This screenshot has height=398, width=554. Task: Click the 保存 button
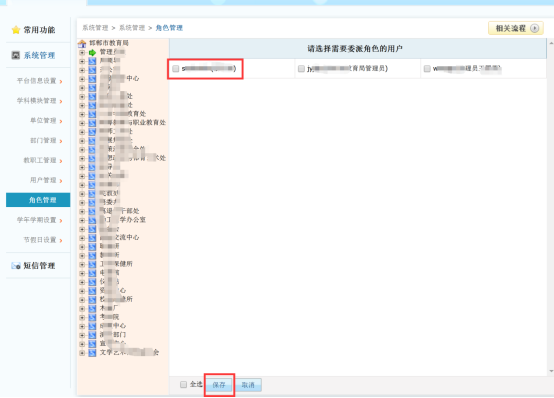219,385
